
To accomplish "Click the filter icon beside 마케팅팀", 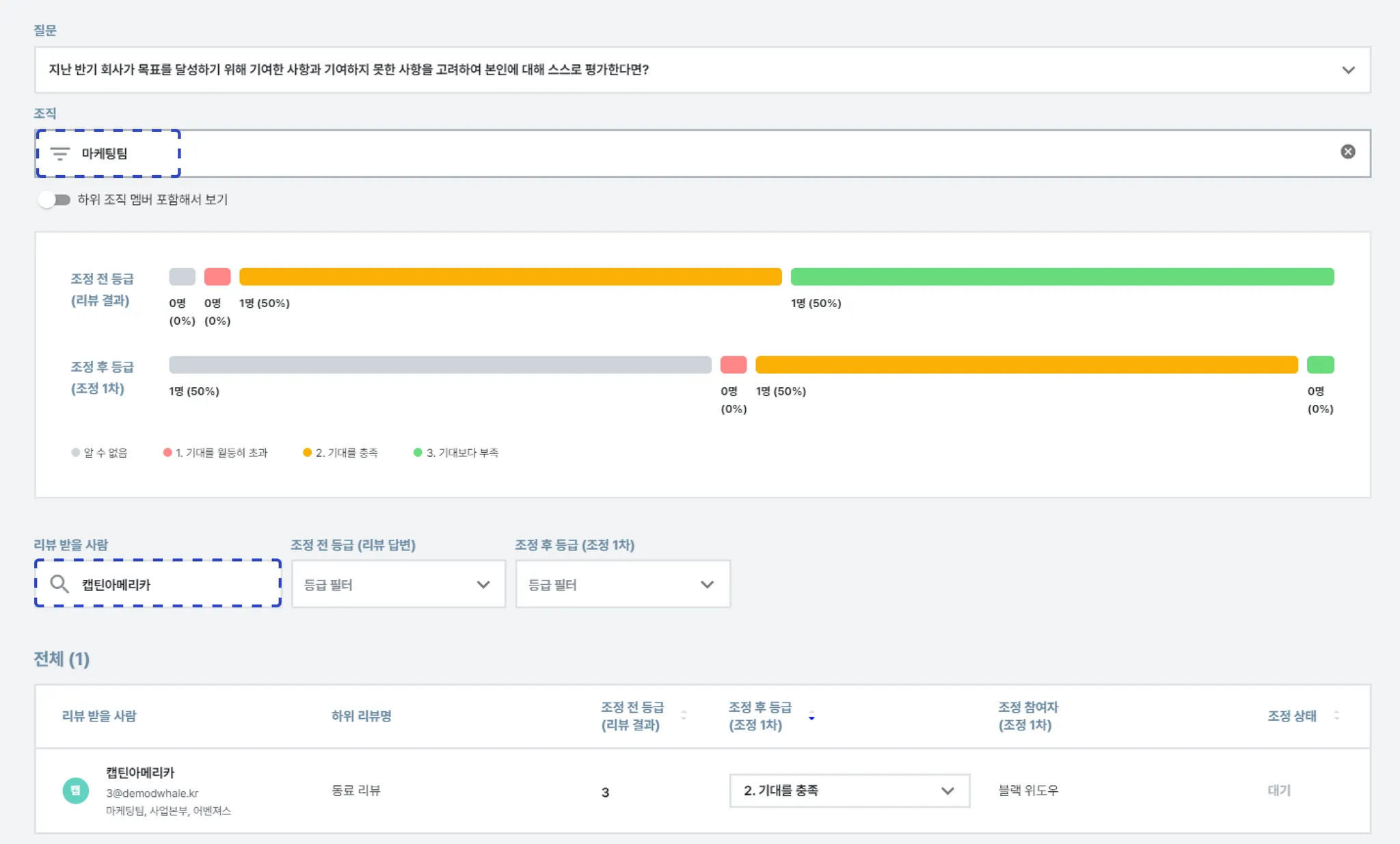I will [x=60, y=153].
